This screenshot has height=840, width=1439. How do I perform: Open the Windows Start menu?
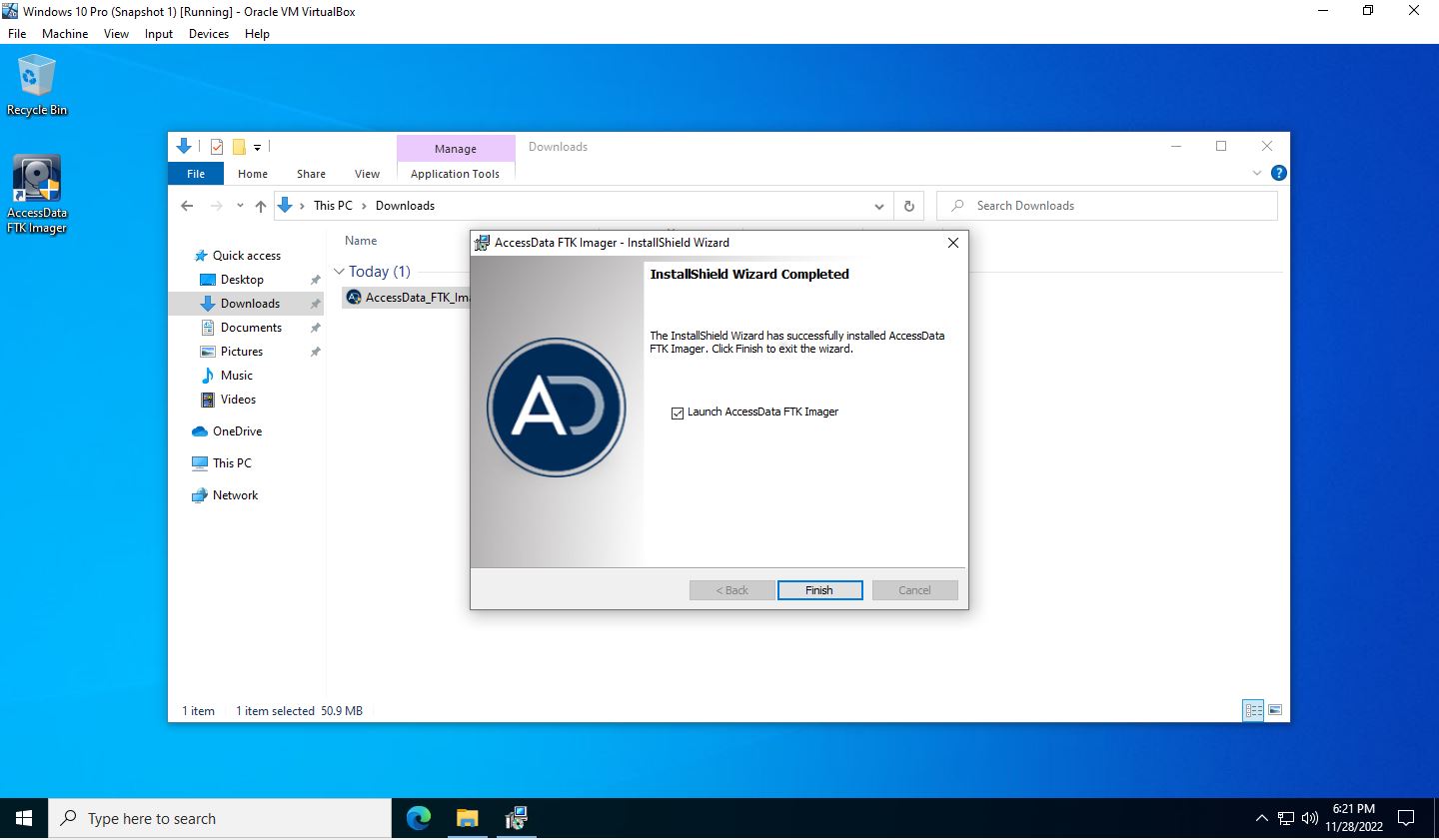[x=24, y=819]
